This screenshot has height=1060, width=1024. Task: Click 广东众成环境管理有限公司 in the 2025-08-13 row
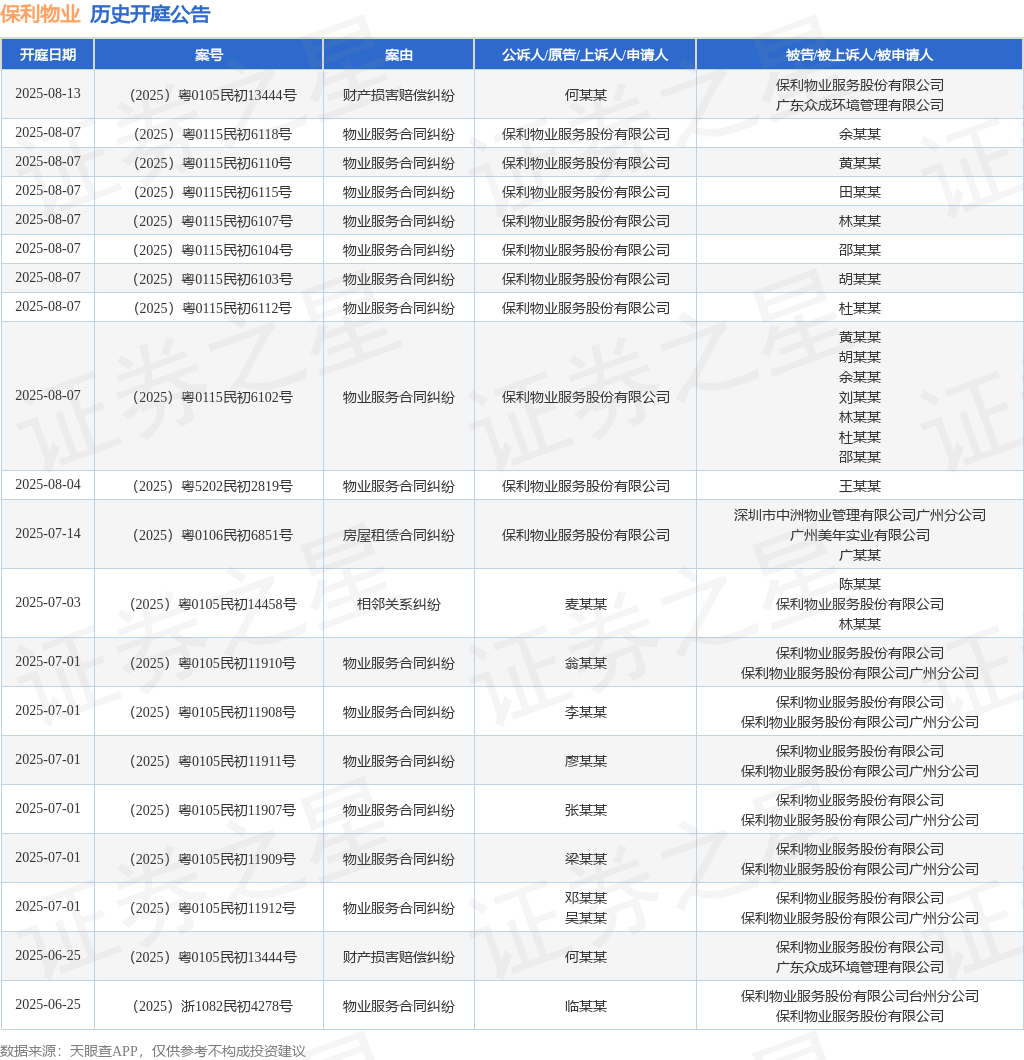pyautogui.click(x=860, y=105)
